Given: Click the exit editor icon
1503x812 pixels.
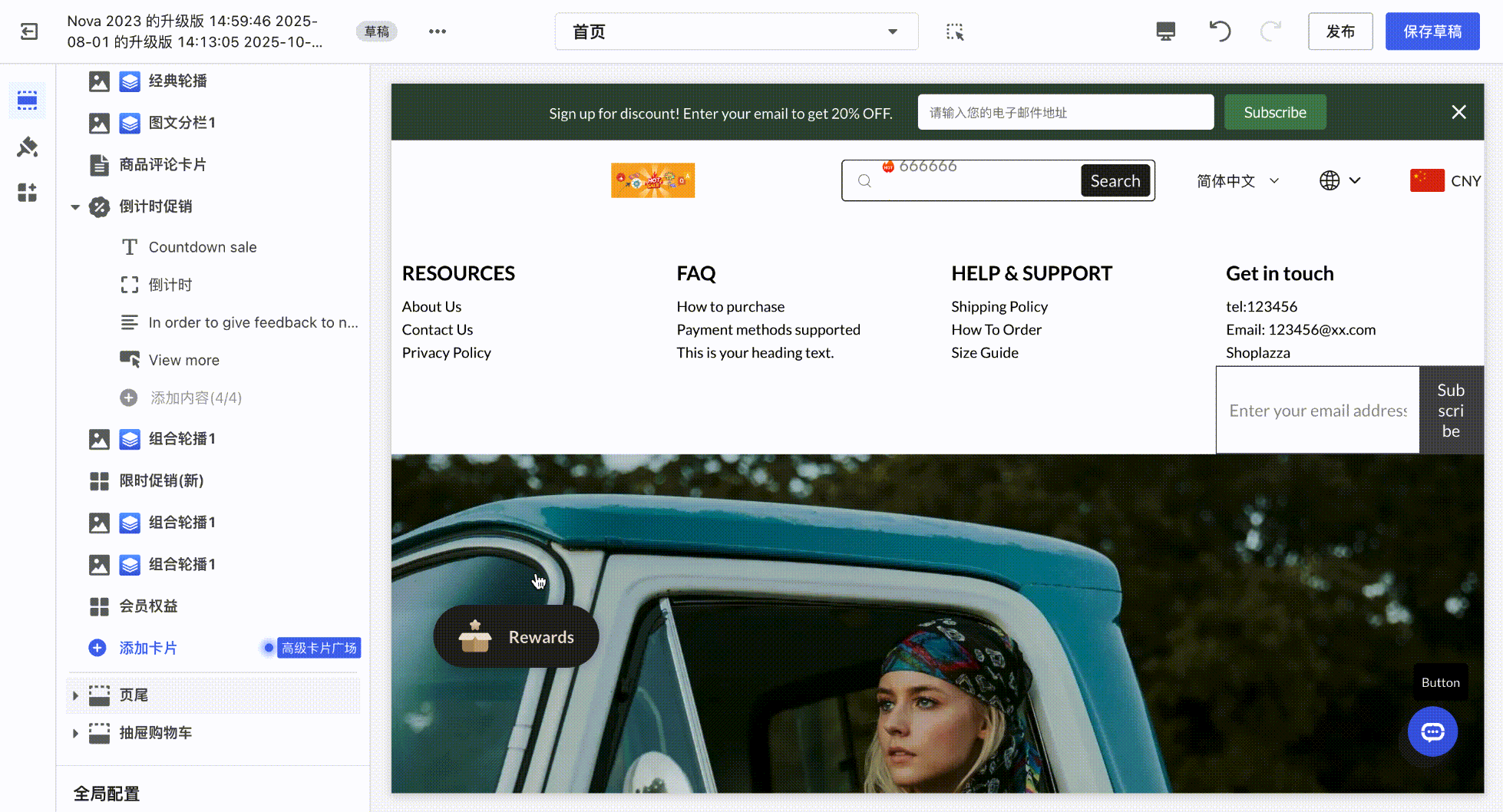Looking at the screenshot, I should pos(29,31).
